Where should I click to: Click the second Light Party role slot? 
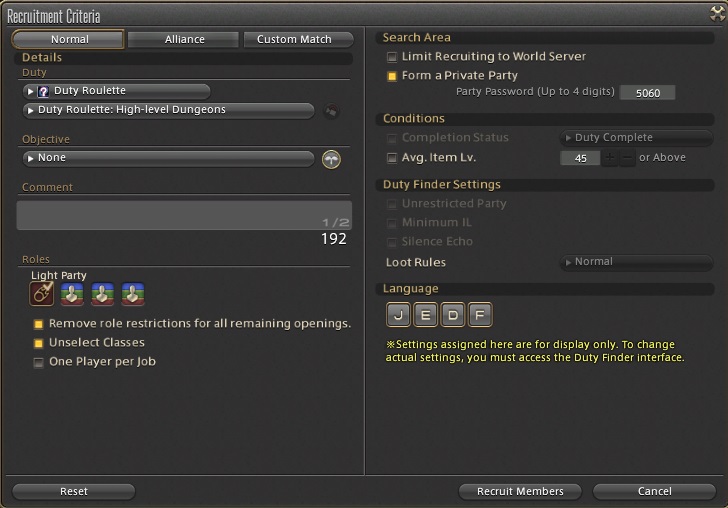click(72, 294)
